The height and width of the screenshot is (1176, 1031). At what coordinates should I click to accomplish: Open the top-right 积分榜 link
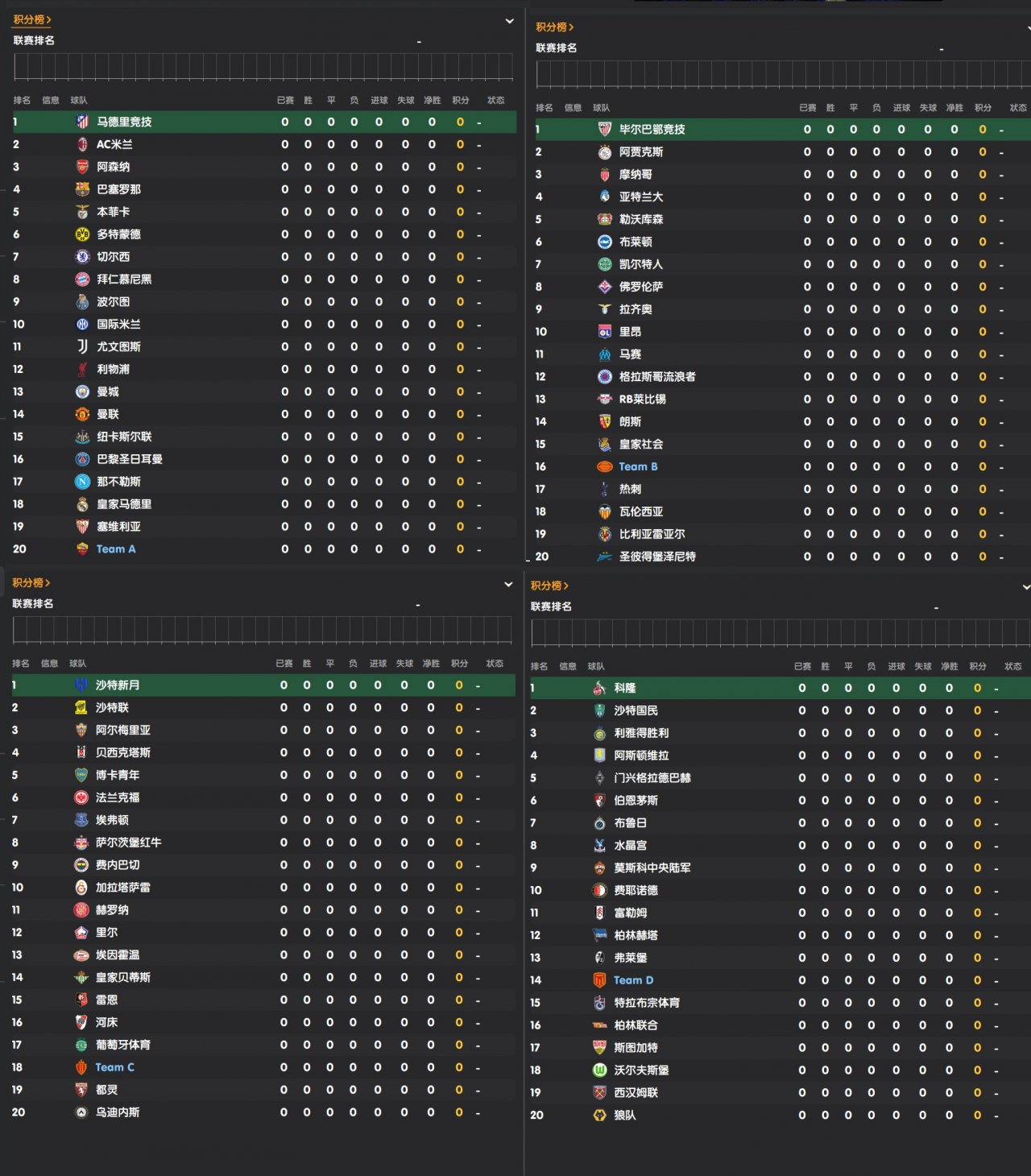555,27
